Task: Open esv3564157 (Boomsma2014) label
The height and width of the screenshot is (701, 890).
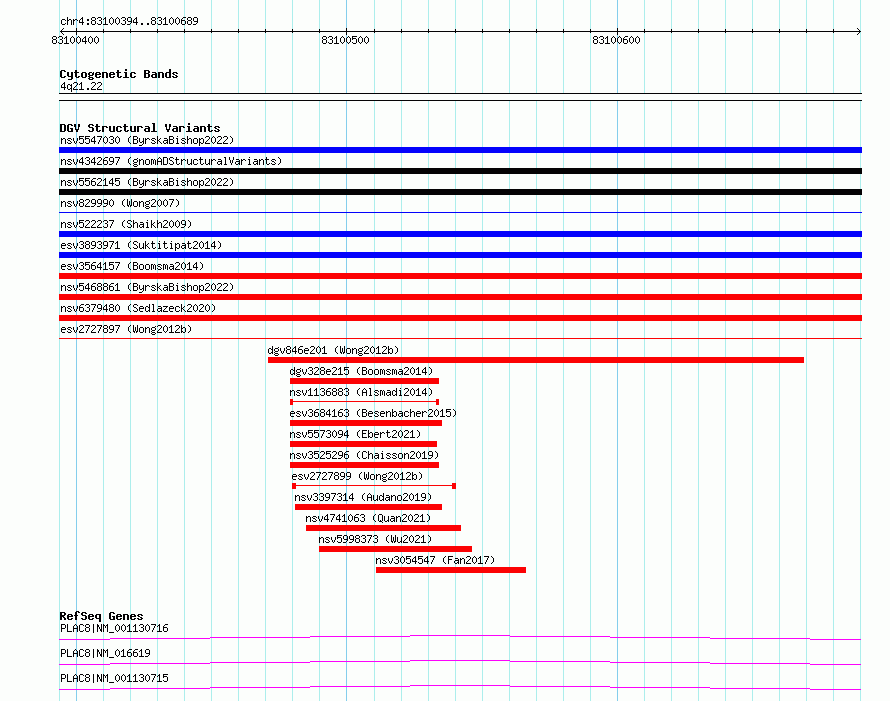Action: (x=132, y=266)
